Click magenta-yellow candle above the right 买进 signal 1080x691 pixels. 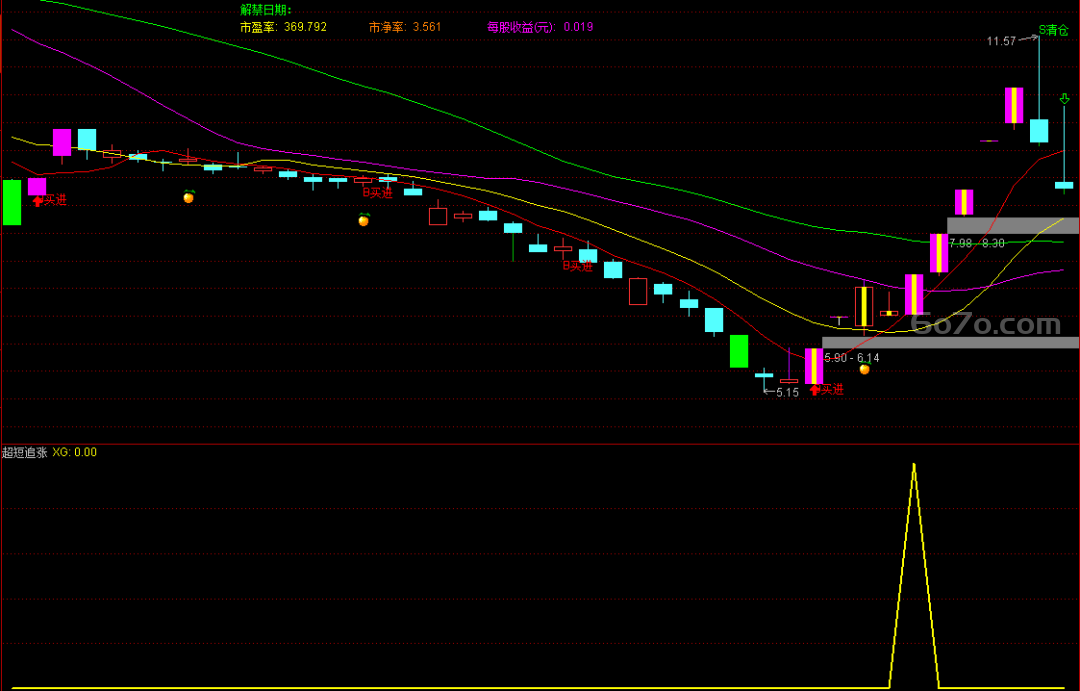pos(814,366)
